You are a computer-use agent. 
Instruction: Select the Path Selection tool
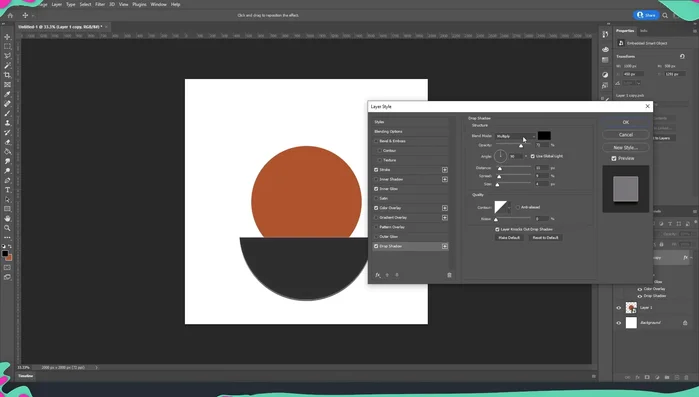point(7,200)
